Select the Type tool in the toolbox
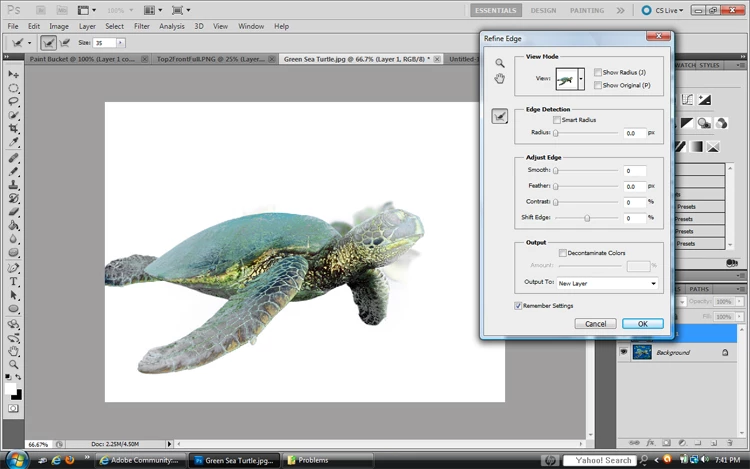The image size is (750, 469). [x=14, y=282]
